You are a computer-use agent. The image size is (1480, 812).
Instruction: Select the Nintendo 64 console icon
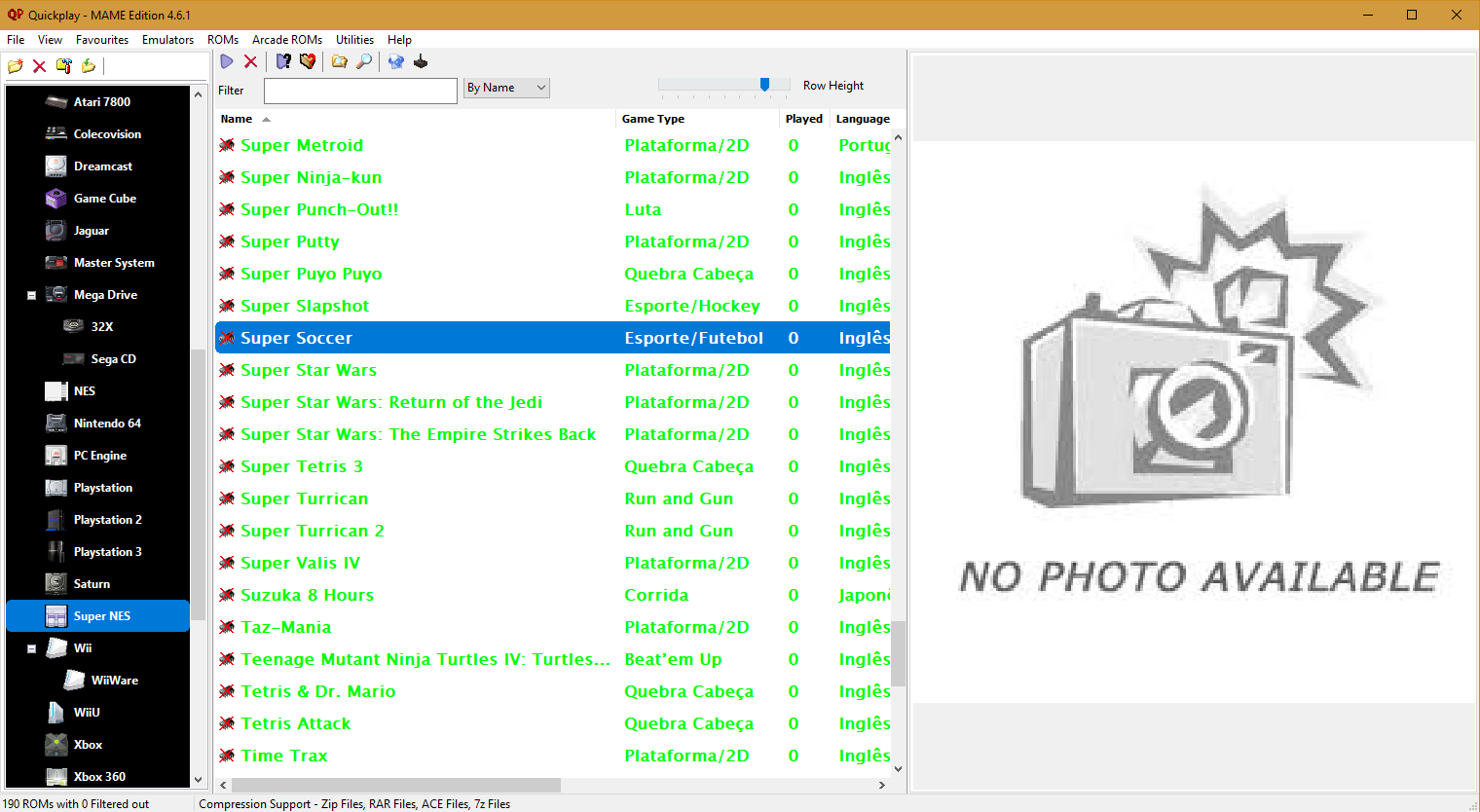click(56, 423)
